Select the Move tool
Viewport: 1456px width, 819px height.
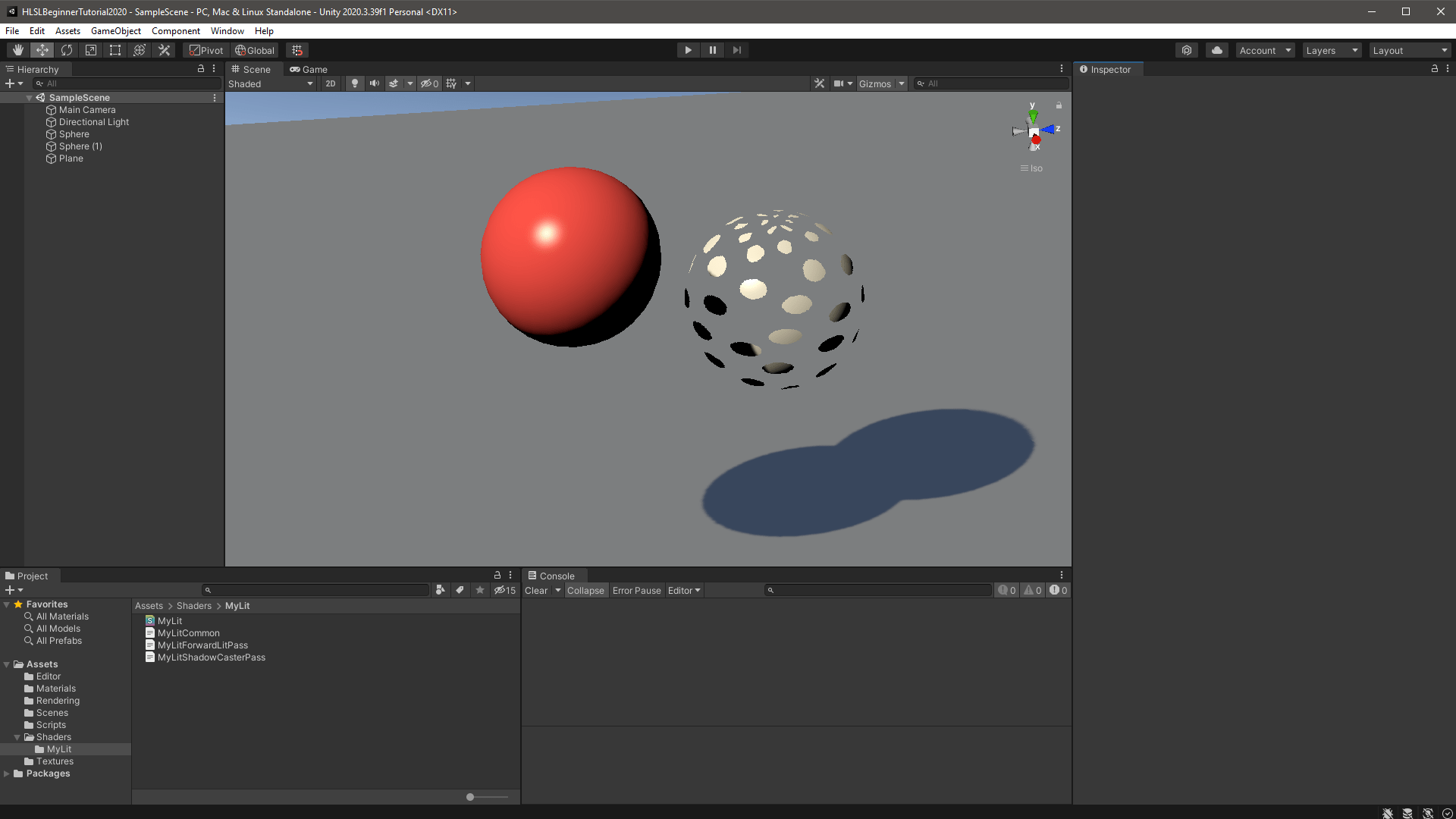(42, 50)
